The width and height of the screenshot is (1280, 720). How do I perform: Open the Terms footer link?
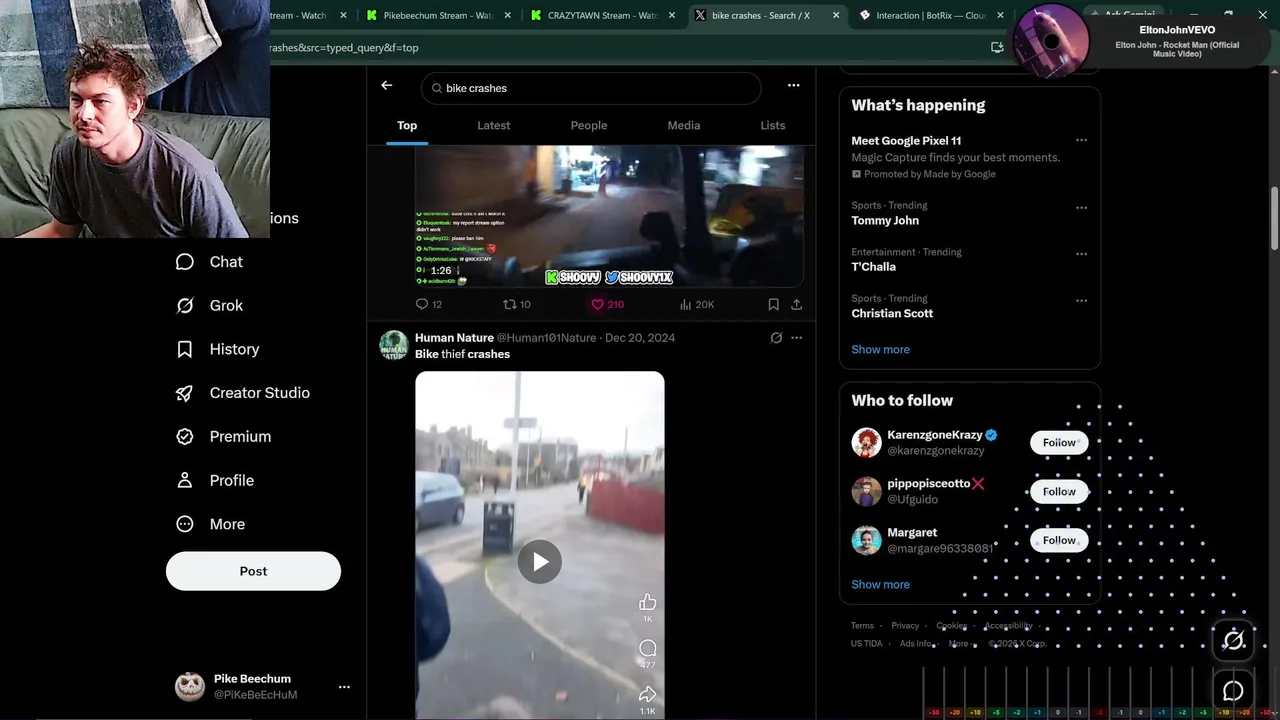[862, 625]
